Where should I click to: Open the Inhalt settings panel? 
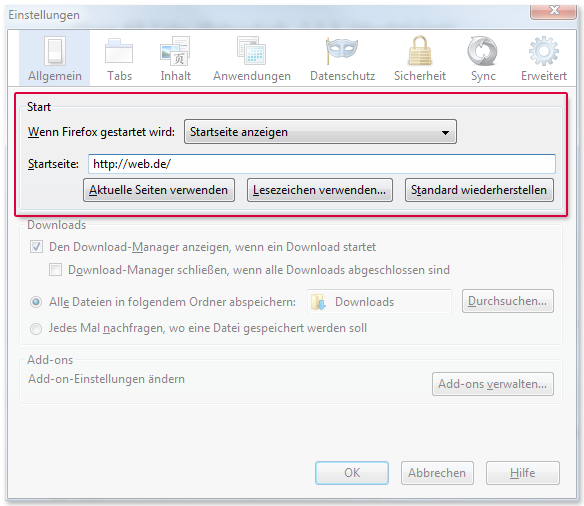(x=175, y=58)
